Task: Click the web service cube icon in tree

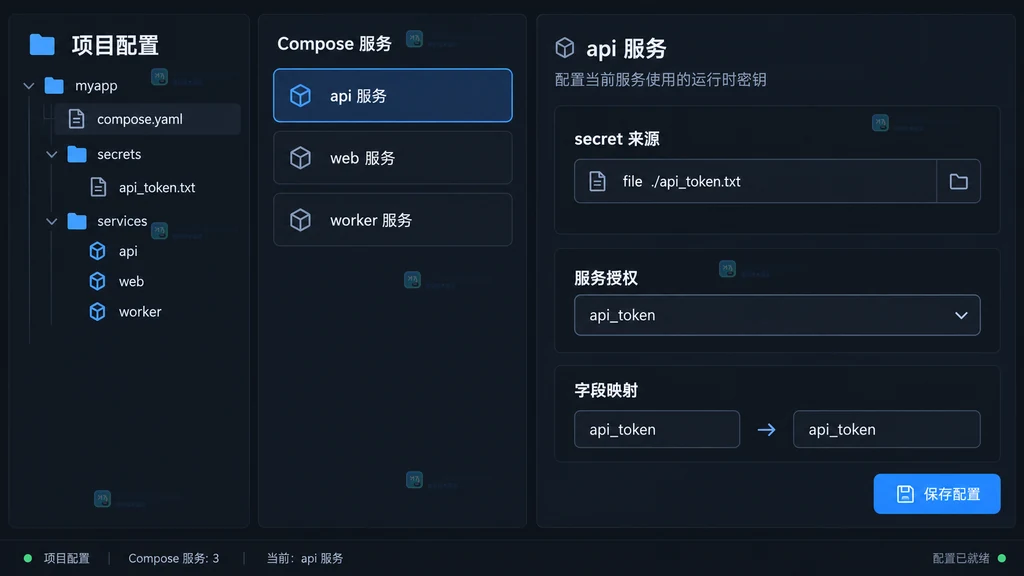Action: tap(97, 281)
